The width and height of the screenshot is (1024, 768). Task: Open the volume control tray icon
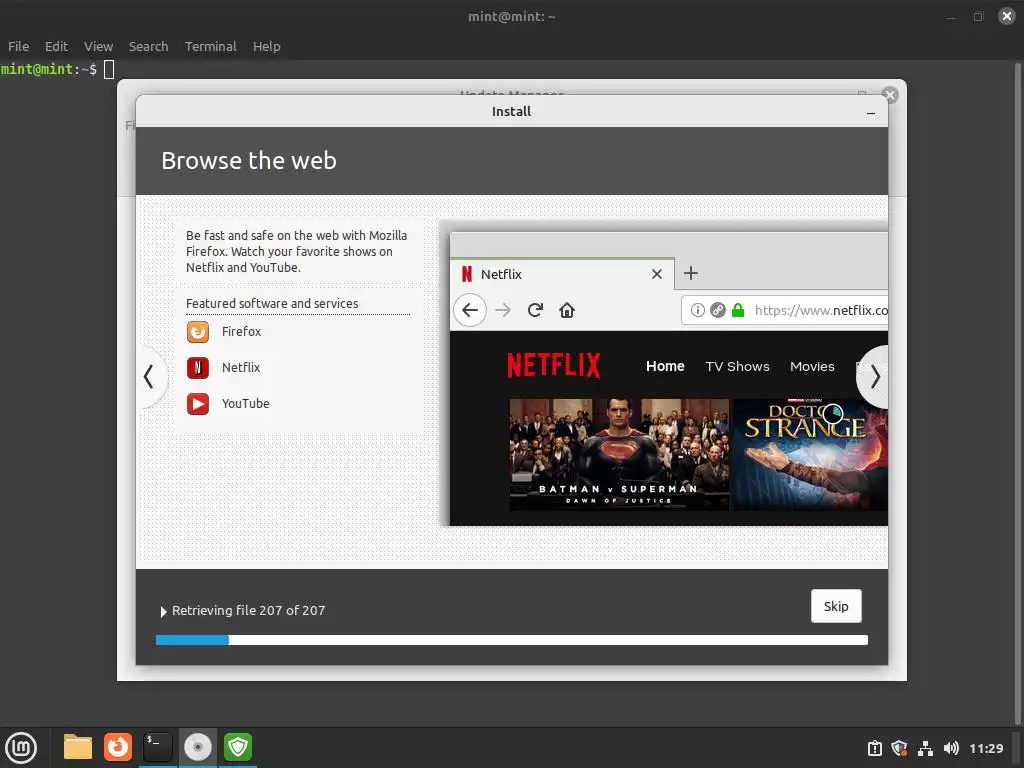point(951,748)
